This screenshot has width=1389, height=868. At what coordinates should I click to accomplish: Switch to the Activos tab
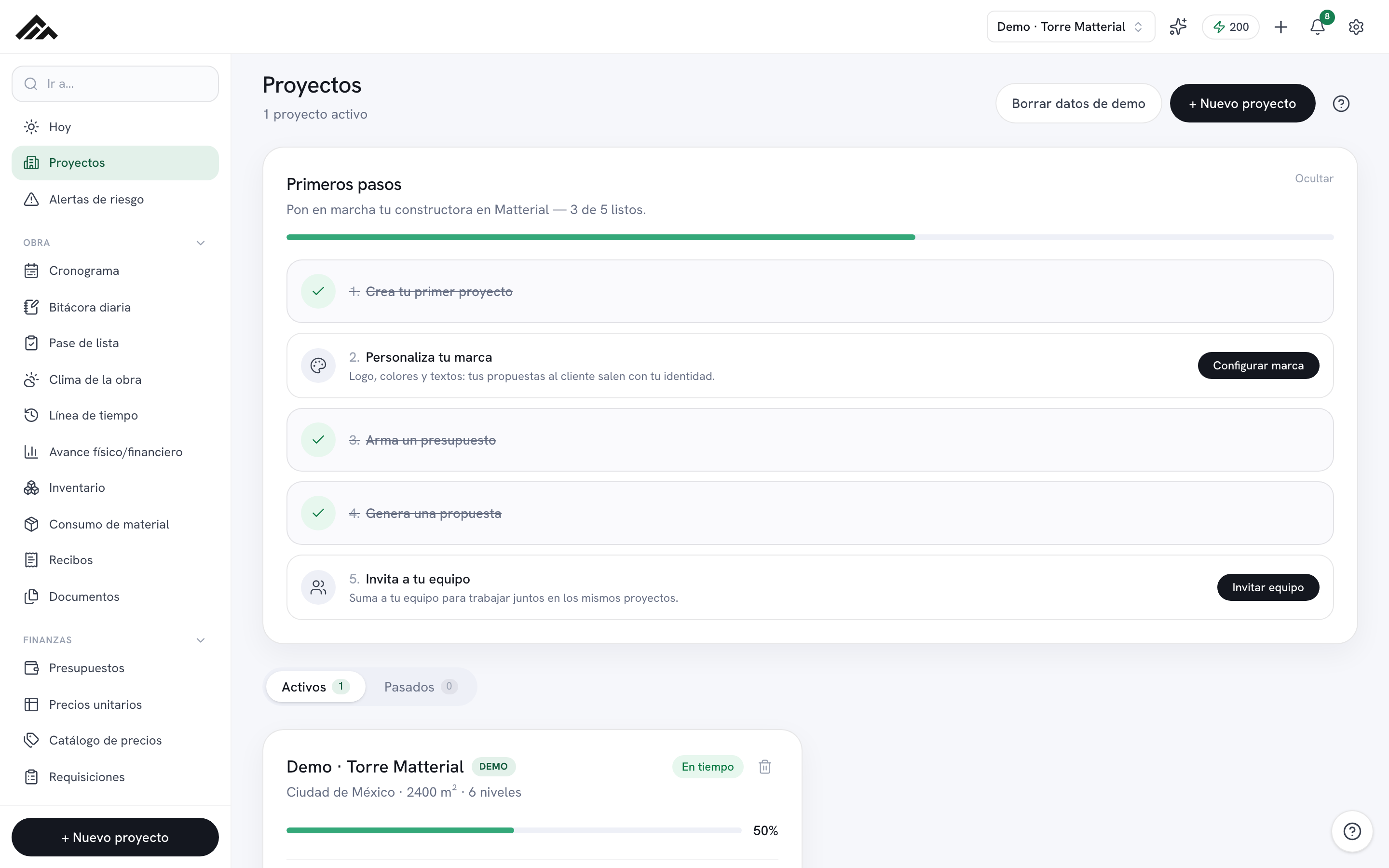(315, 687)
